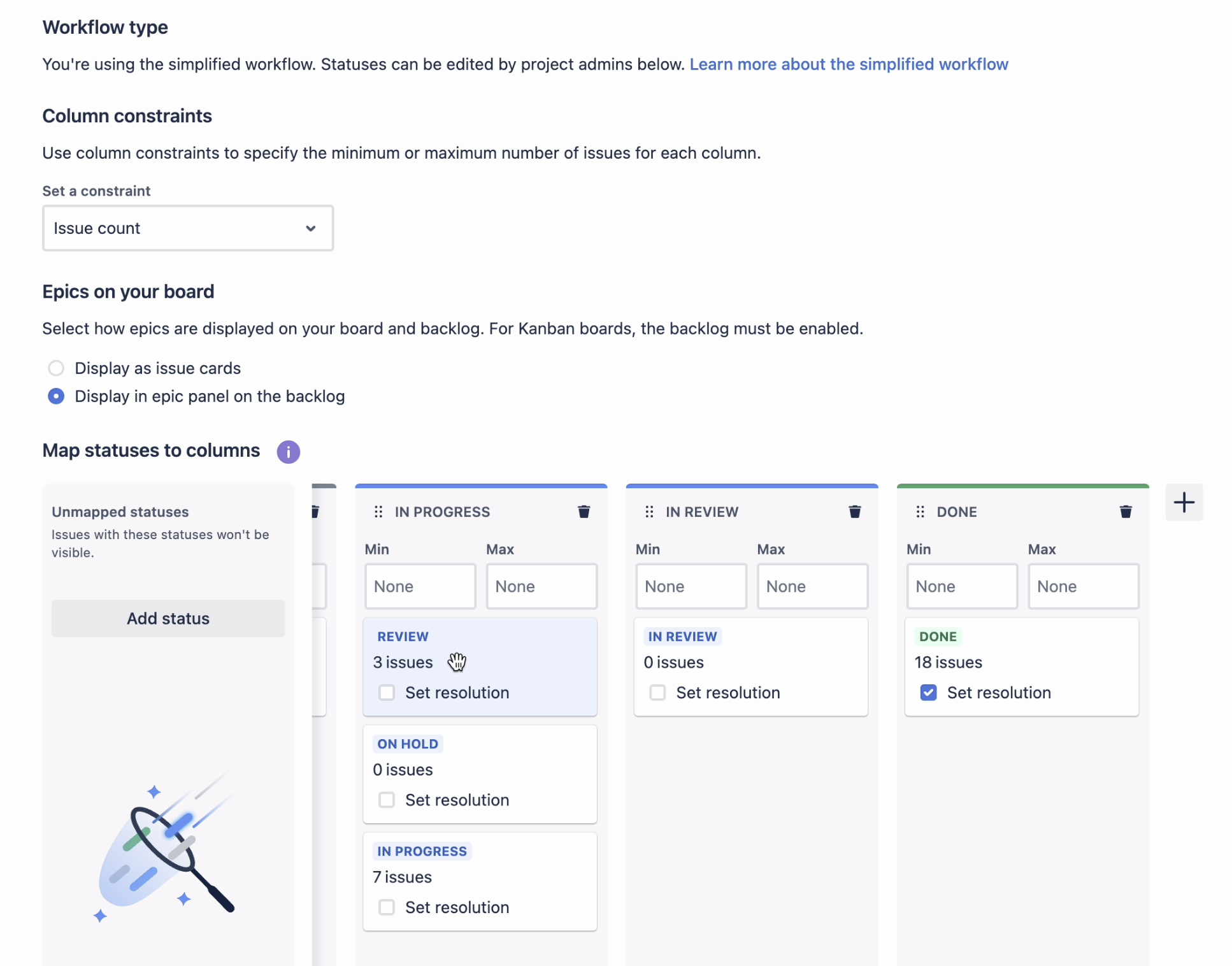The height and width of the screenshot is (966, 1232).
Task: Grab the Done column drag handle
Action: [x=920, y=512]
